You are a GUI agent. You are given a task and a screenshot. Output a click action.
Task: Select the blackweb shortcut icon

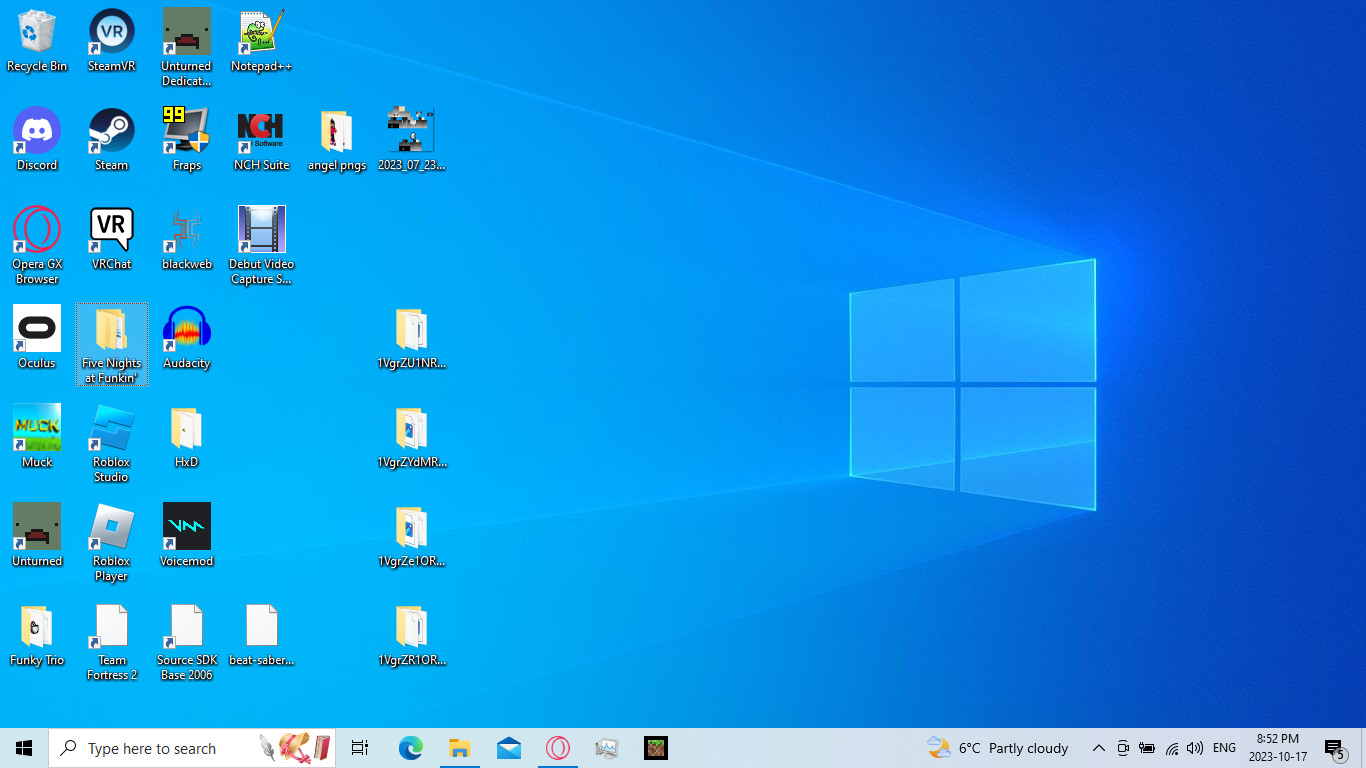186,239
